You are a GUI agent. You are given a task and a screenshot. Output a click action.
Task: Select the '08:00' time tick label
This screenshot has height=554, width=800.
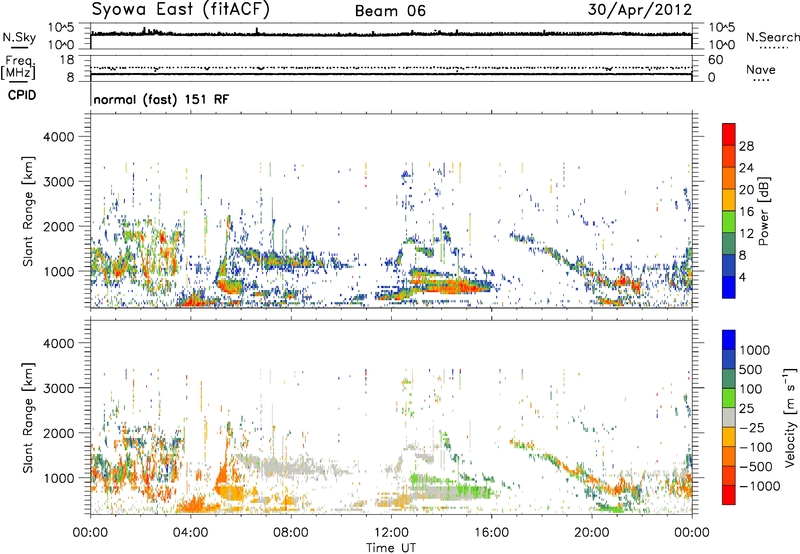tap(291, 533)
